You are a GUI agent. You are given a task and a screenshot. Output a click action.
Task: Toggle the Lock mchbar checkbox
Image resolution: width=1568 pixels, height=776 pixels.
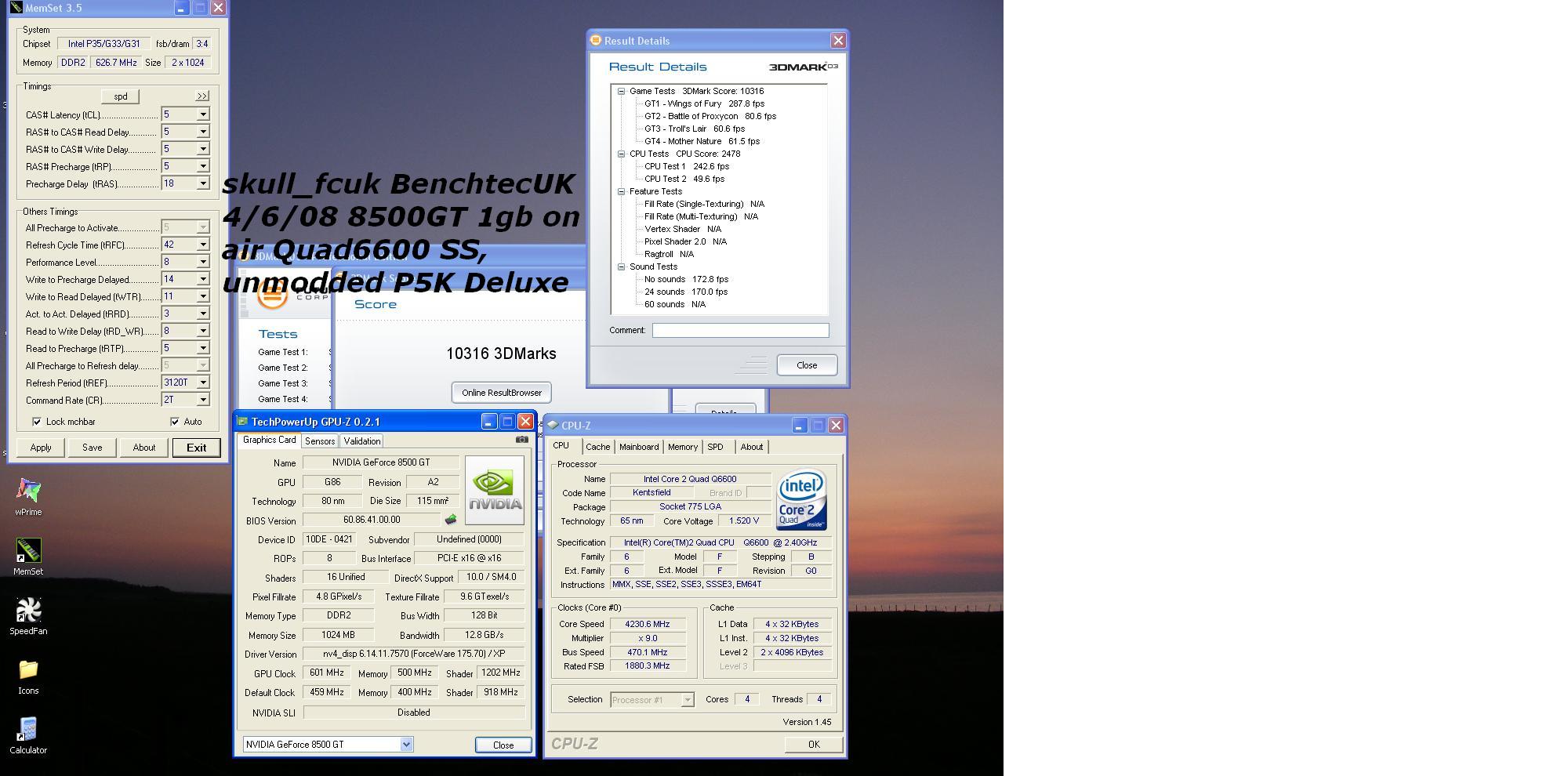[37, 422]
